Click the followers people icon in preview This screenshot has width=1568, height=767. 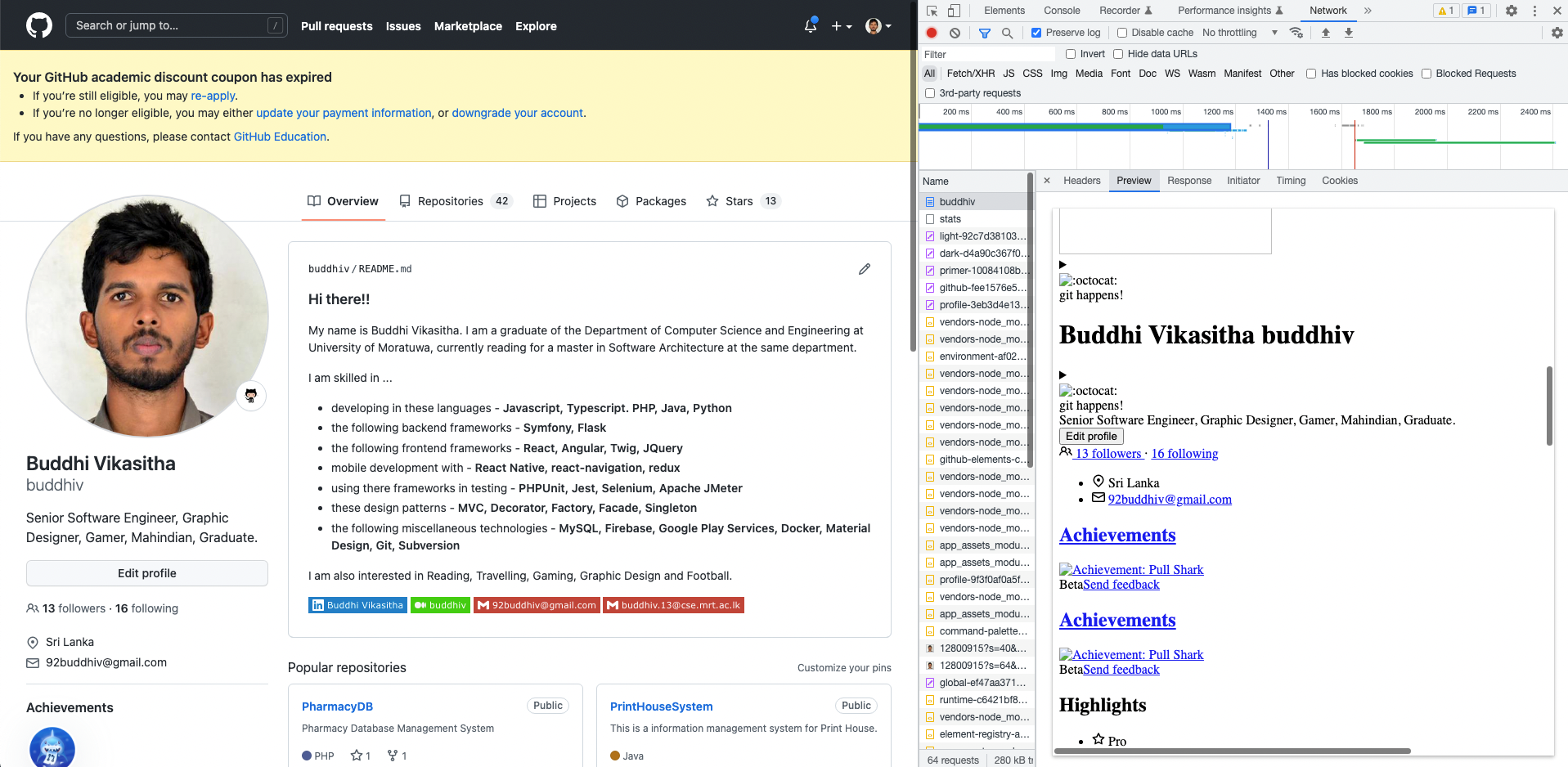pyautogui.click(x=1066, y=451)
